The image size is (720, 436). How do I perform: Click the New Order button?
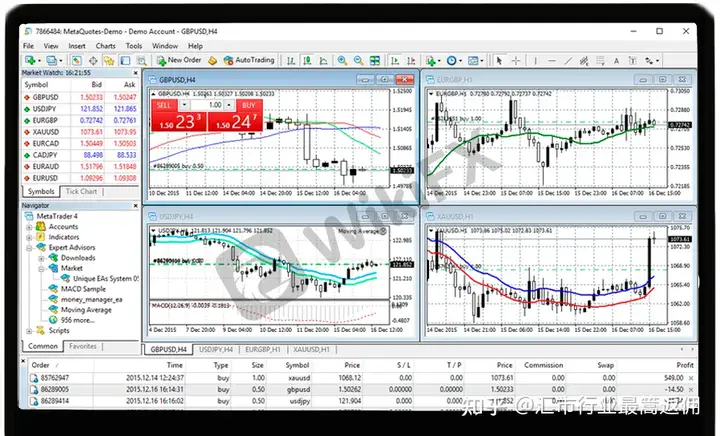tap(179, 60)
